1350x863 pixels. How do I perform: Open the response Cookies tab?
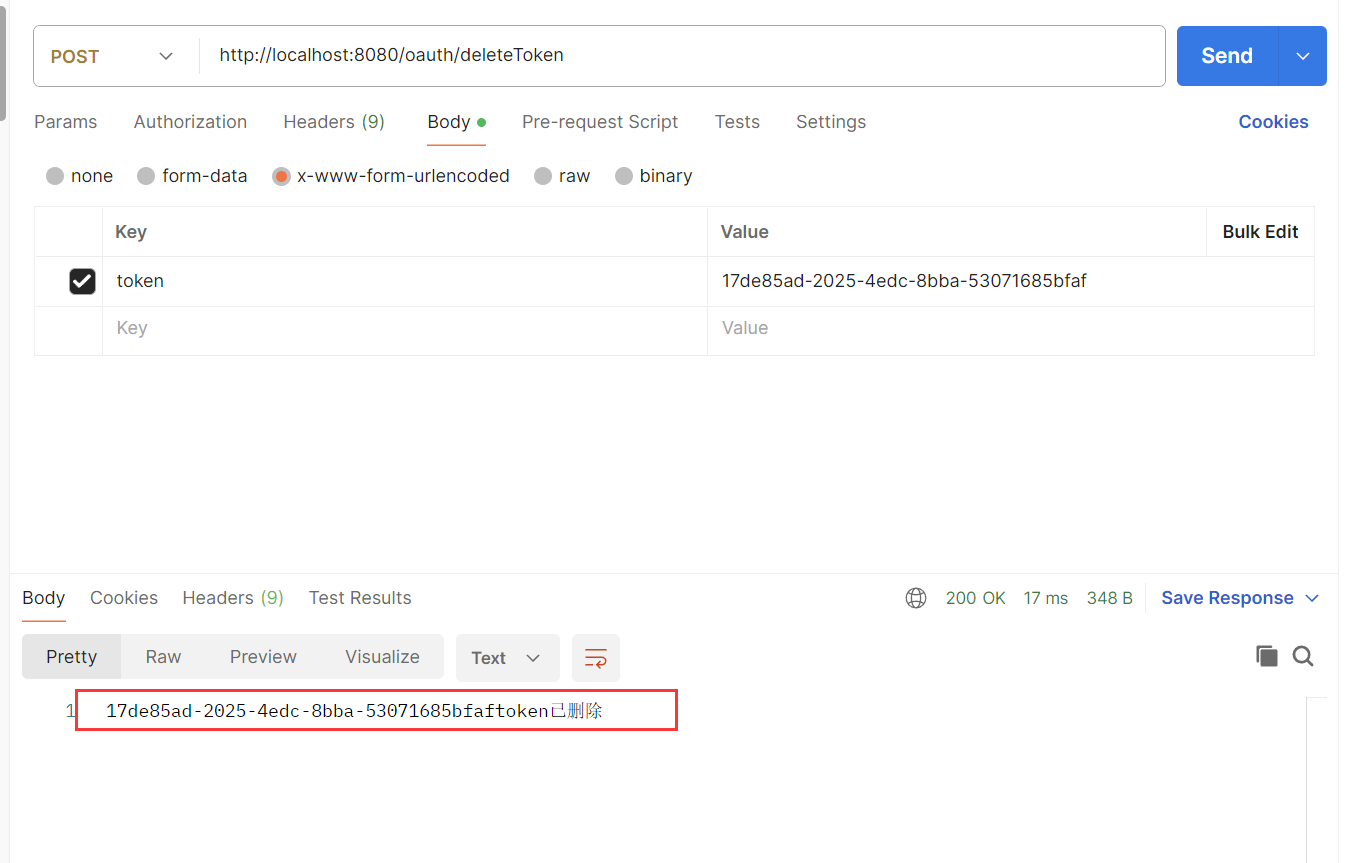click(x=124, y=598)
